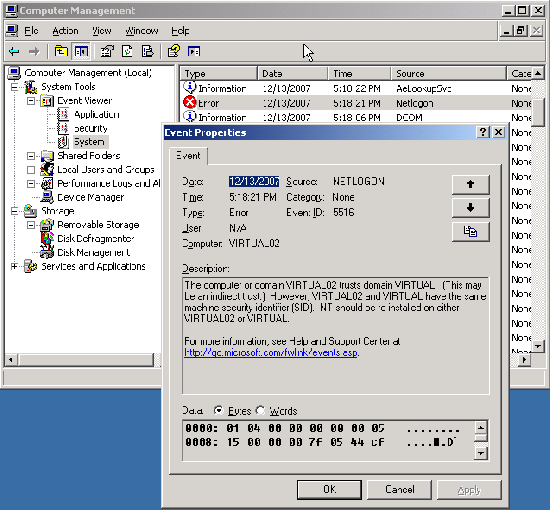This screenshot has height=510, width=550.
Task: Click scroll up arrow of event list
Action: (x=538, y=73)
